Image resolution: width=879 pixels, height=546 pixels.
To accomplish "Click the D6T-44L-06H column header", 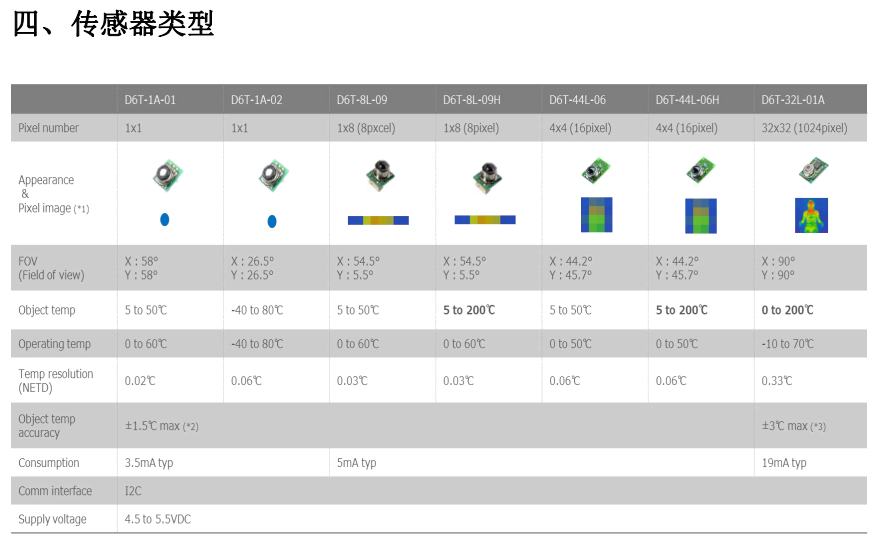I will (687, 100).
